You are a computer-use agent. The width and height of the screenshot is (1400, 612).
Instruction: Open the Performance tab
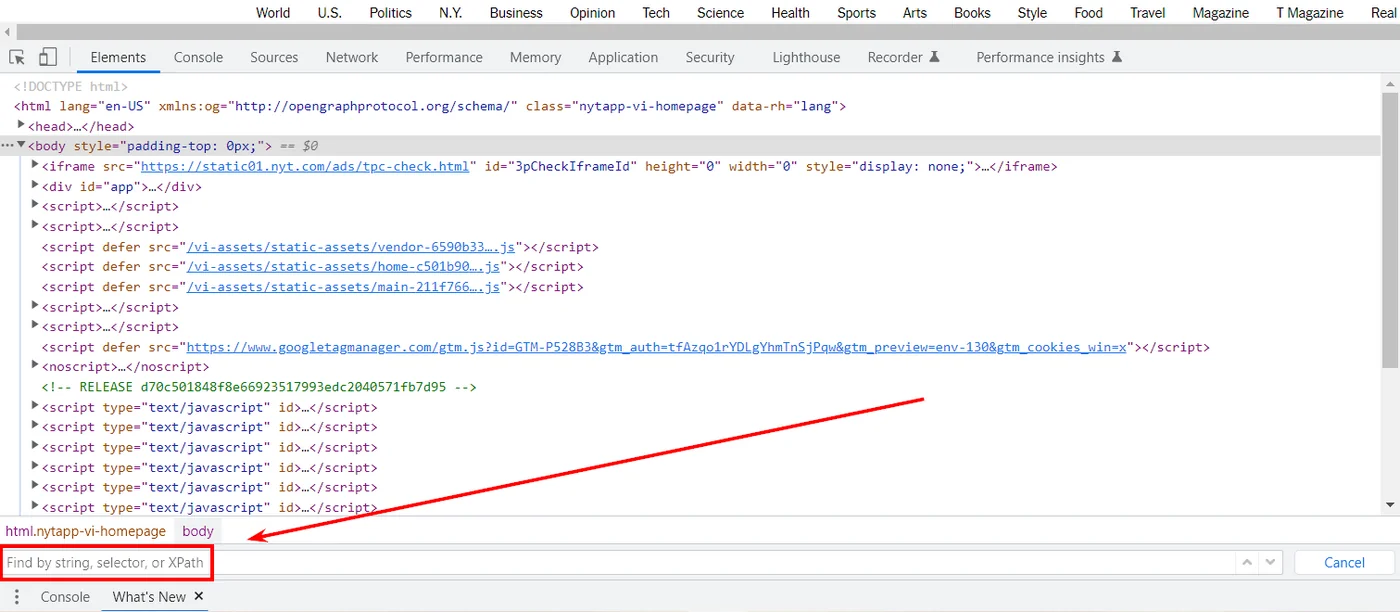click(x=444, y=57)
